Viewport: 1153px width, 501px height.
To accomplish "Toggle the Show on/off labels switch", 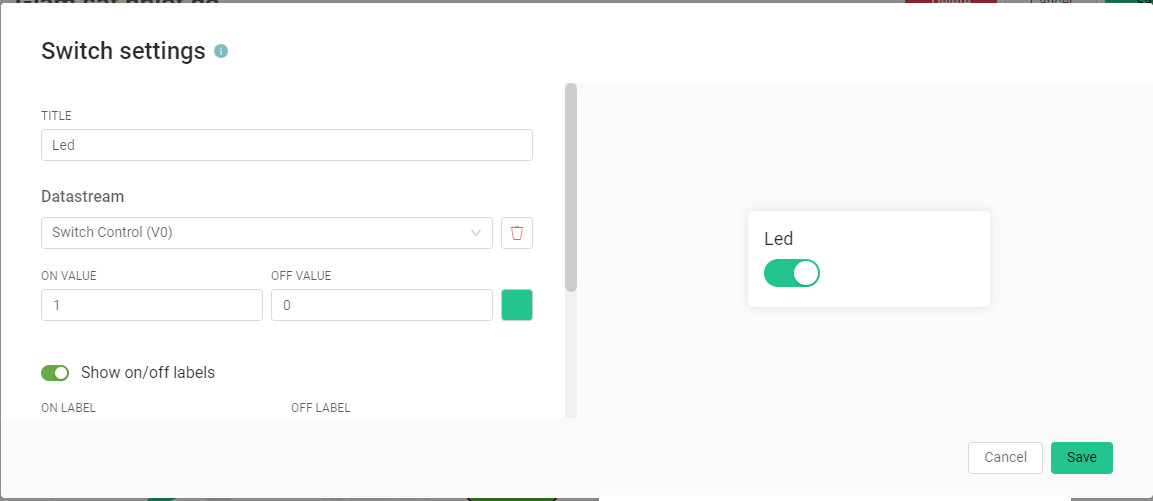I will click(x=55, y=373).
